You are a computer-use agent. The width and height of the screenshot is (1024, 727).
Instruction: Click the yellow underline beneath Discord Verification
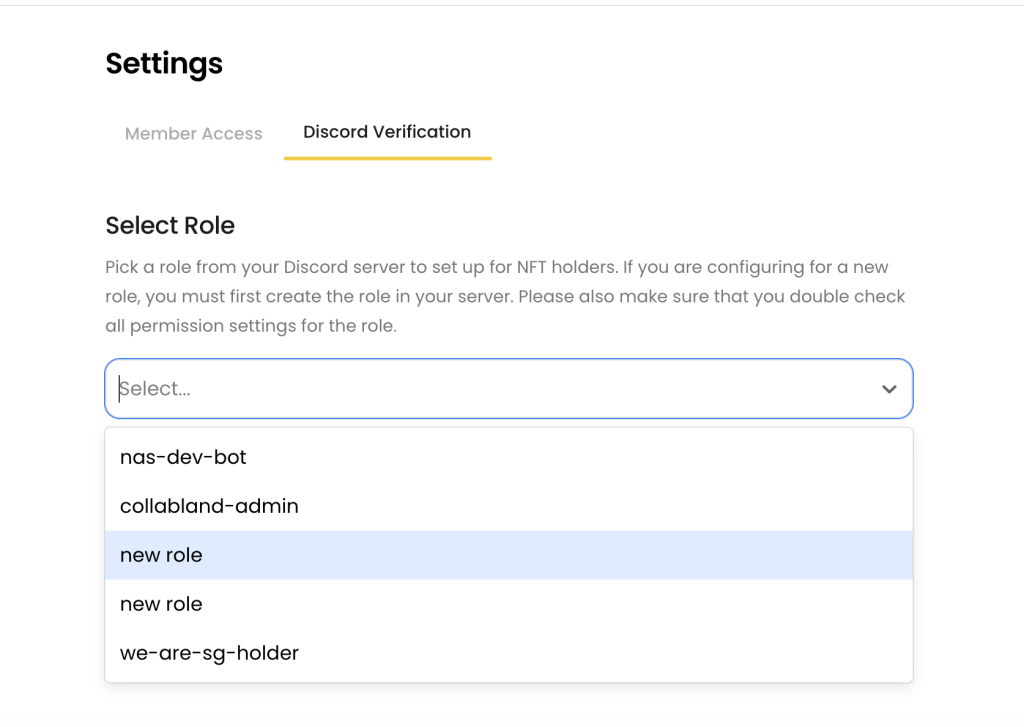click(387, 156)
